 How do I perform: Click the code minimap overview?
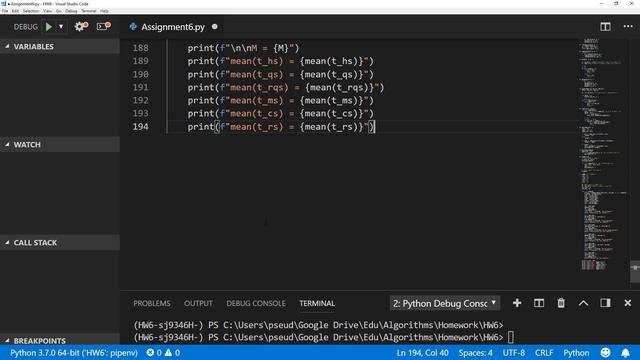603,154
